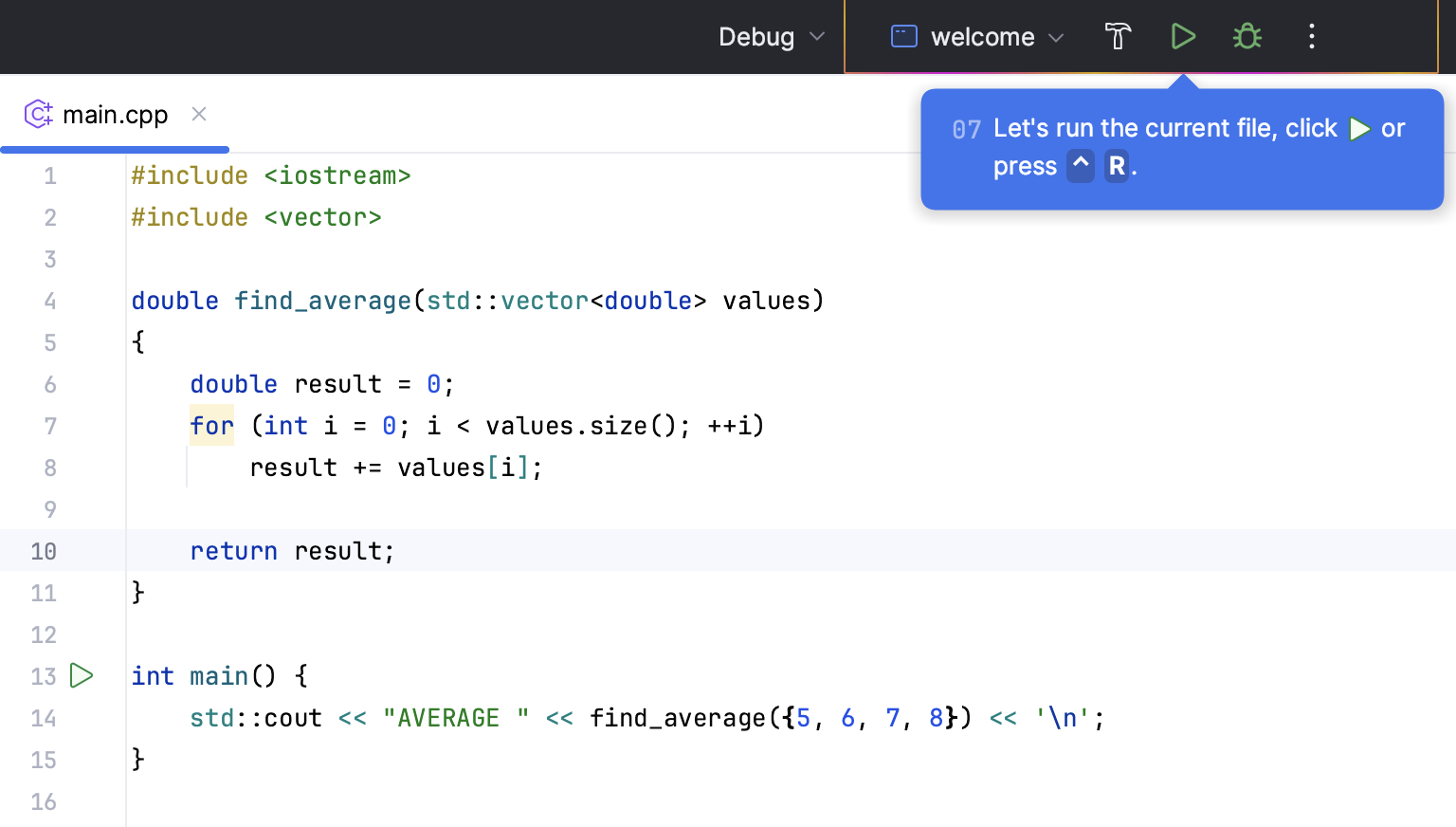Image resolution: width=1456 pixels, height=827 pixels.
Task: Switch to the main.cpp editor tab
Action: pyautogui.click(x=115, y=115)
